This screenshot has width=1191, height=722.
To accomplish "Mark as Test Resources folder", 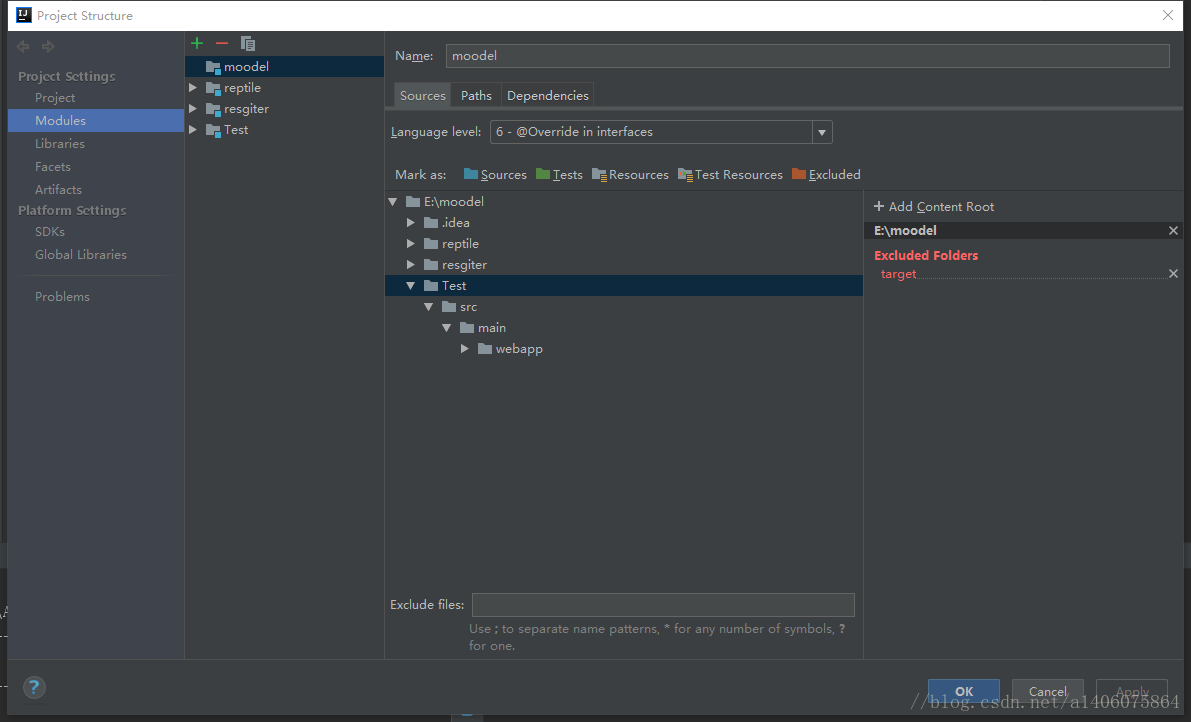I will coord(730,175).
